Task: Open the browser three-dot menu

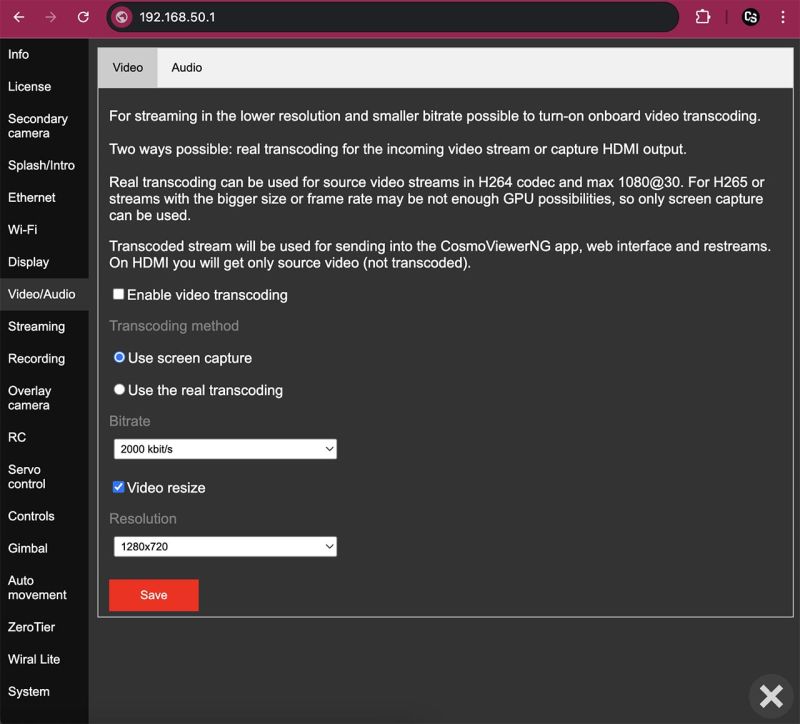Action: (x=783, y=17)
